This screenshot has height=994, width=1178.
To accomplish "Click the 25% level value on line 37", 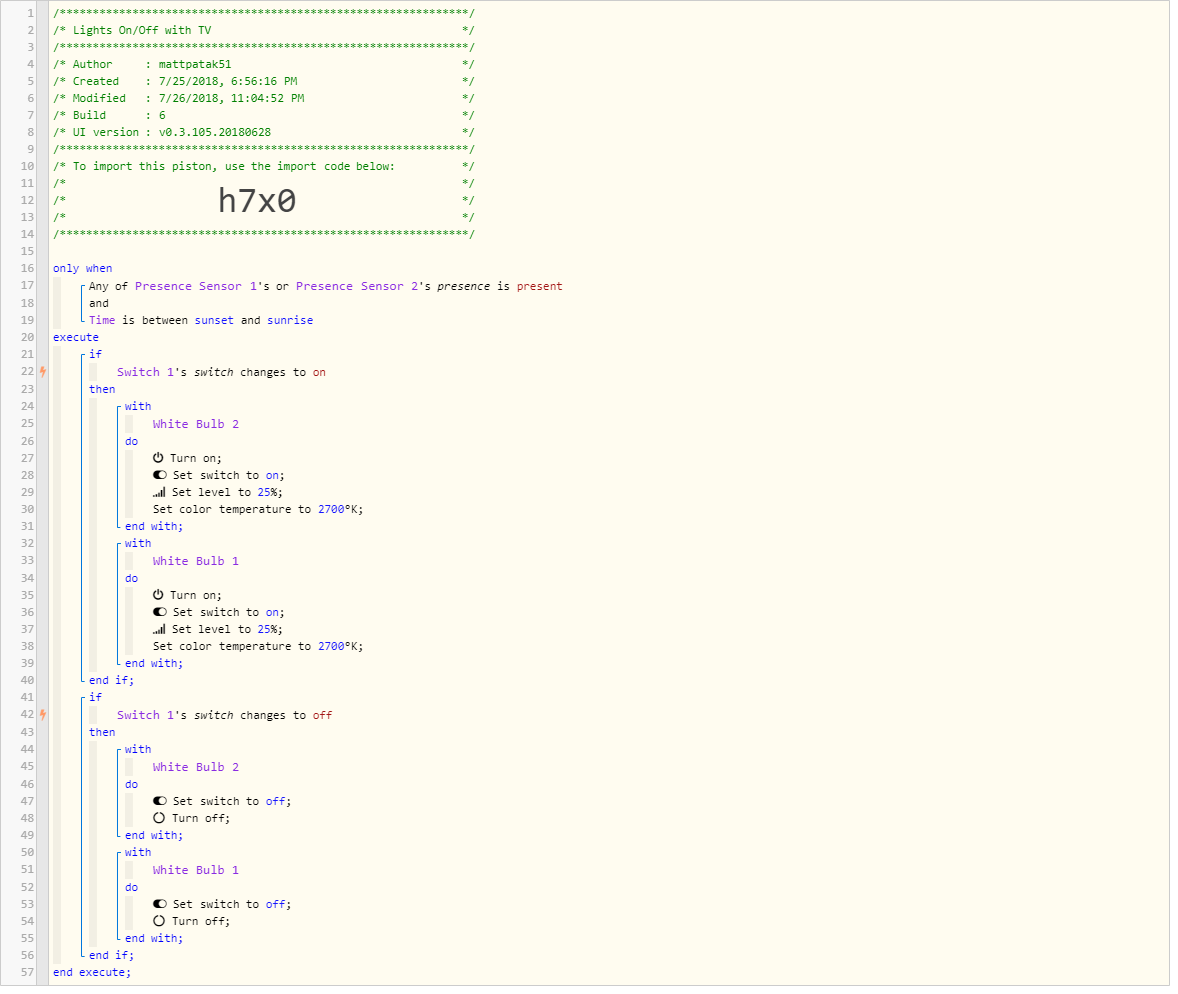I will pos(268,630).
